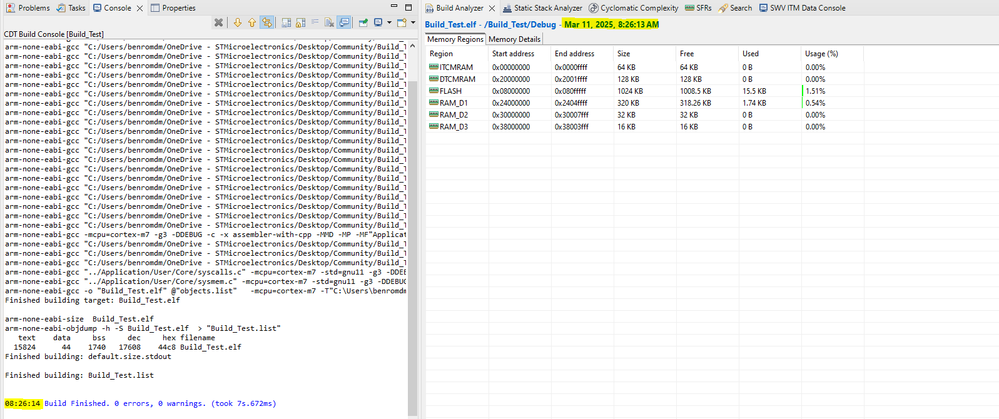Close the Build Analyzer tab
Image resolution: width=999 pixels, height=419 pixels.
491,8
